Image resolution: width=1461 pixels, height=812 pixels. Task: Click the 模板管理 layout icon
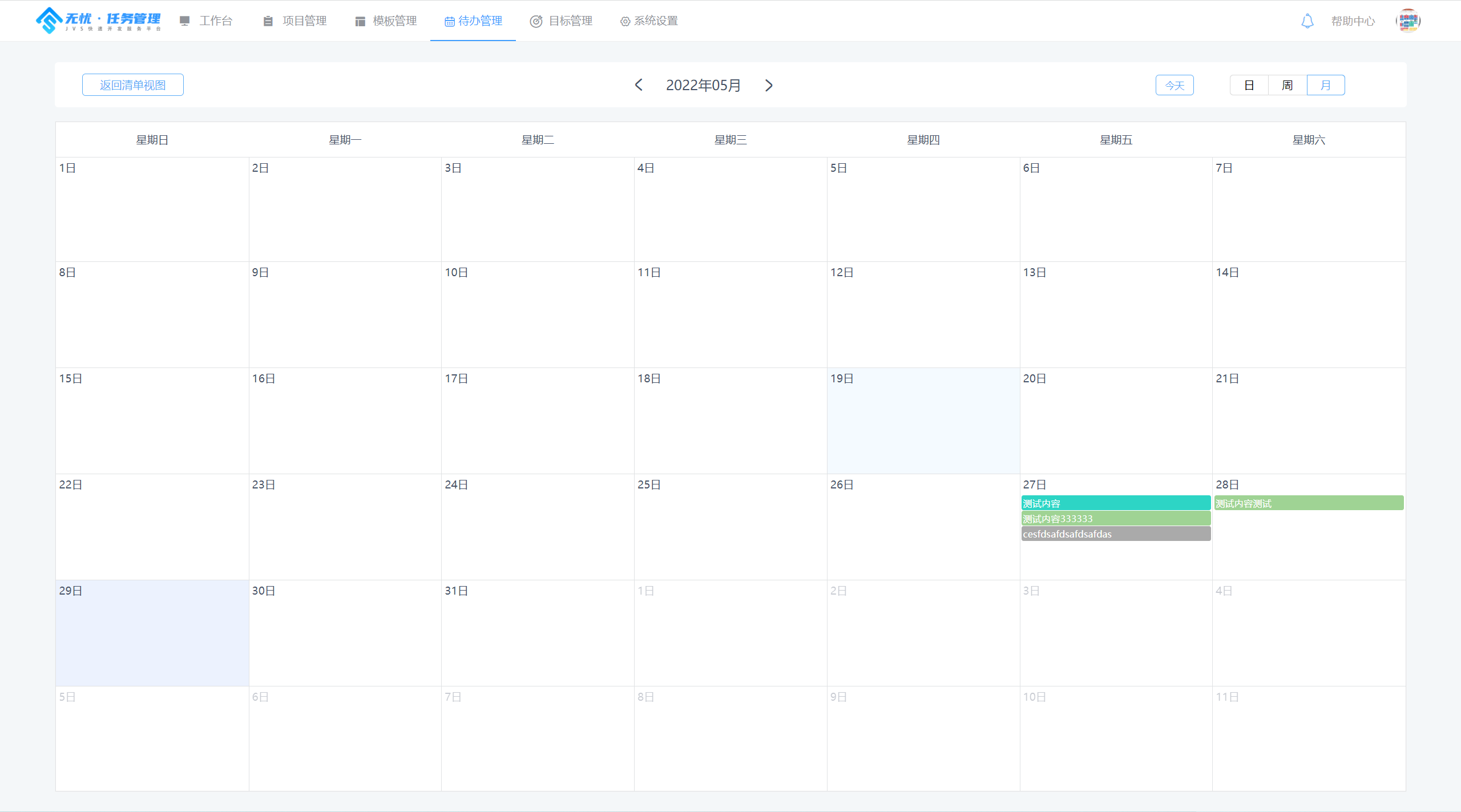(360, 21)
